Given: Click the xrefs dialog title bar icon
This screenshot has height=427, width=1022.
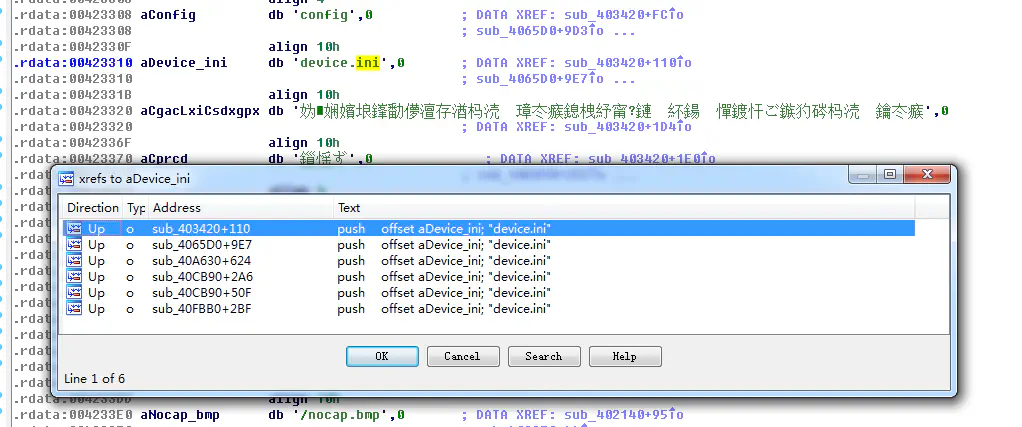Looking at the screenshot, I should click(x=66, y=178).
